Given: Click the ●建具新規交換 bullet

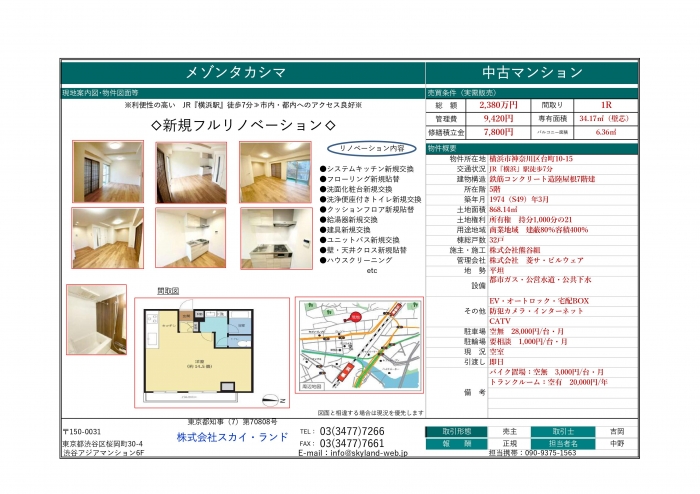Looking at the screenshot, I should point(345,230).
